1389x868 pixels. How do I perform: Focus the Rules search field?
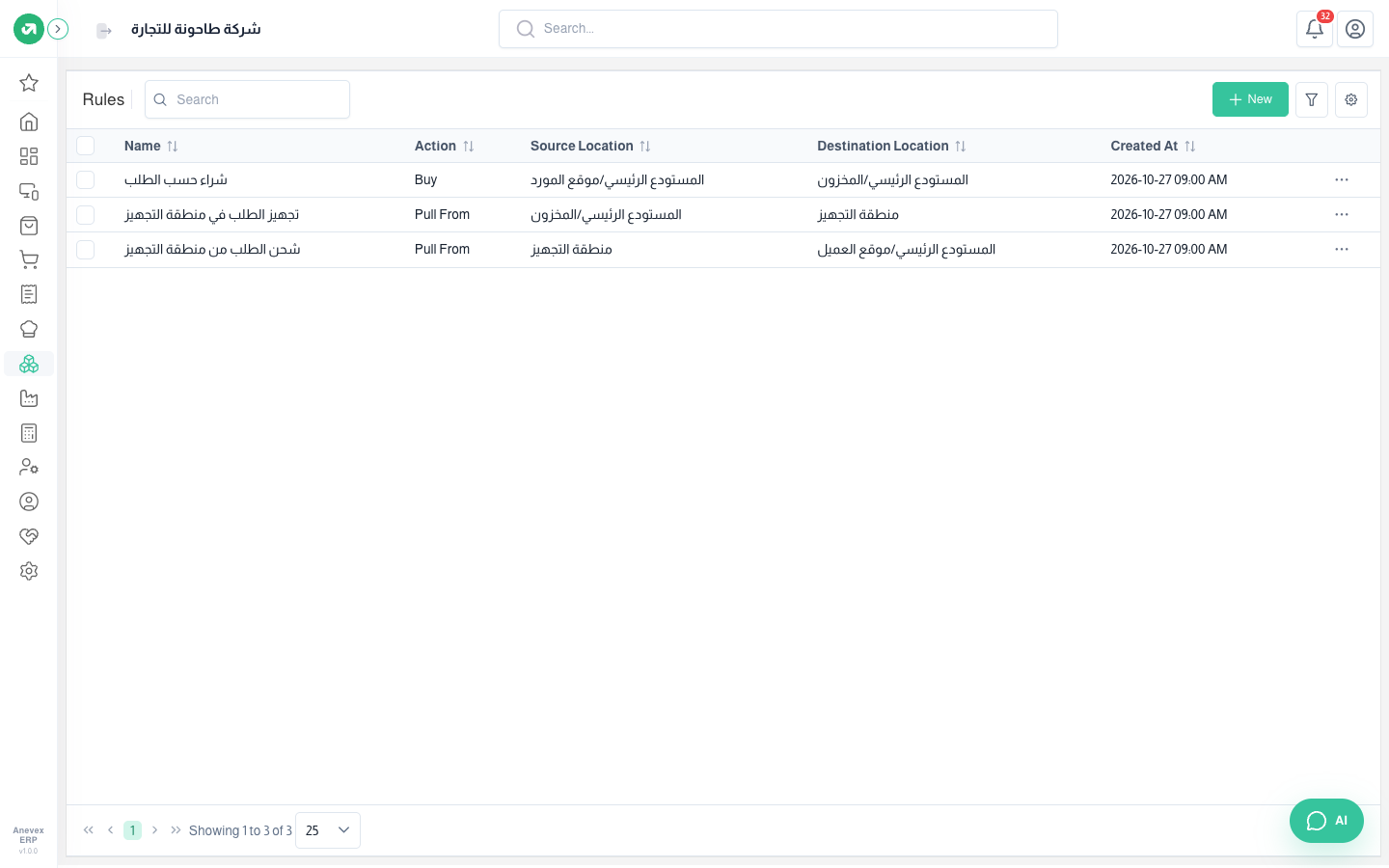click(x=247, y=99)
